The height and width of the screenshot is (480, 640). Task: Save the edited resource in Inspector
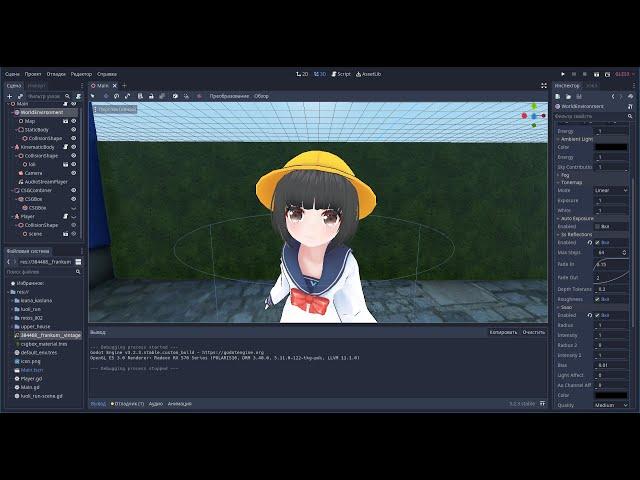click(579, 97)
